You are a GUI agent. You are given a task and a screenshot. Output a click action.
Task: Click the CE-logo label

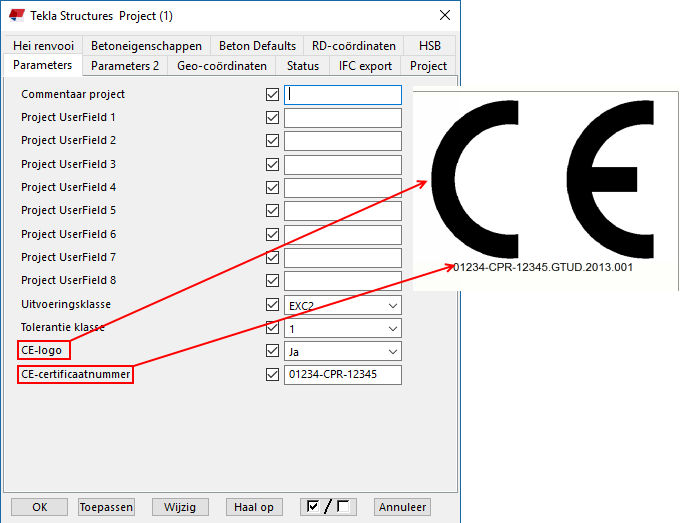click(x=42, y=350)
